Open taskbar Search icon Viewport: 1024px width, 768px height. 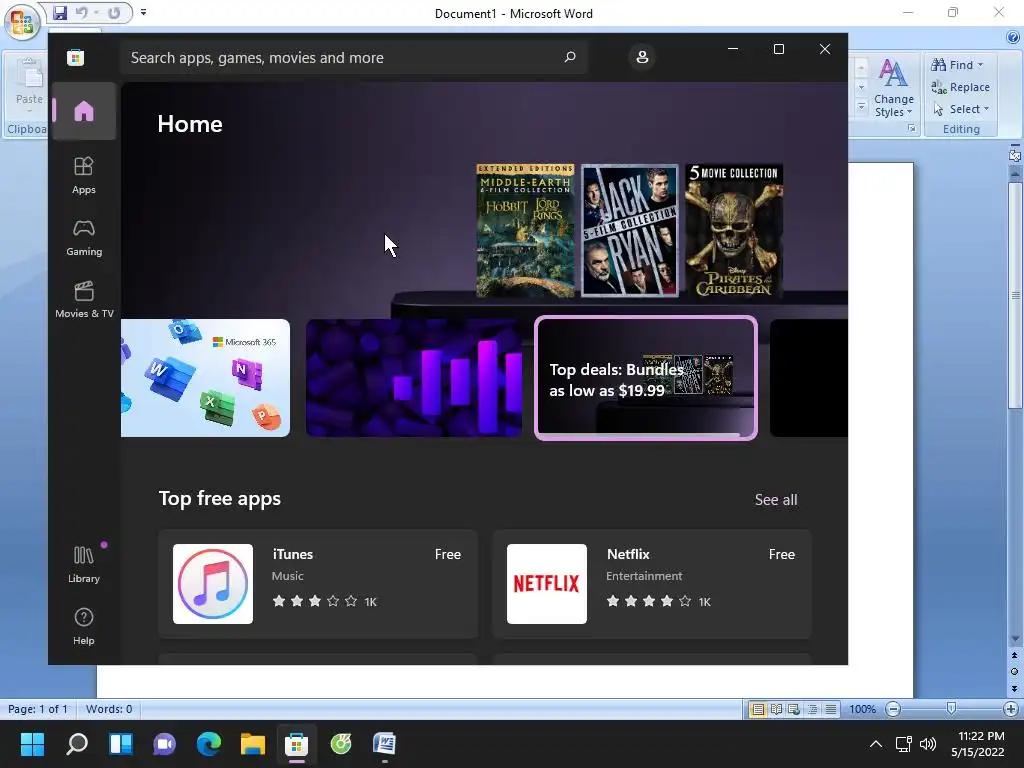tap(76, 744)
